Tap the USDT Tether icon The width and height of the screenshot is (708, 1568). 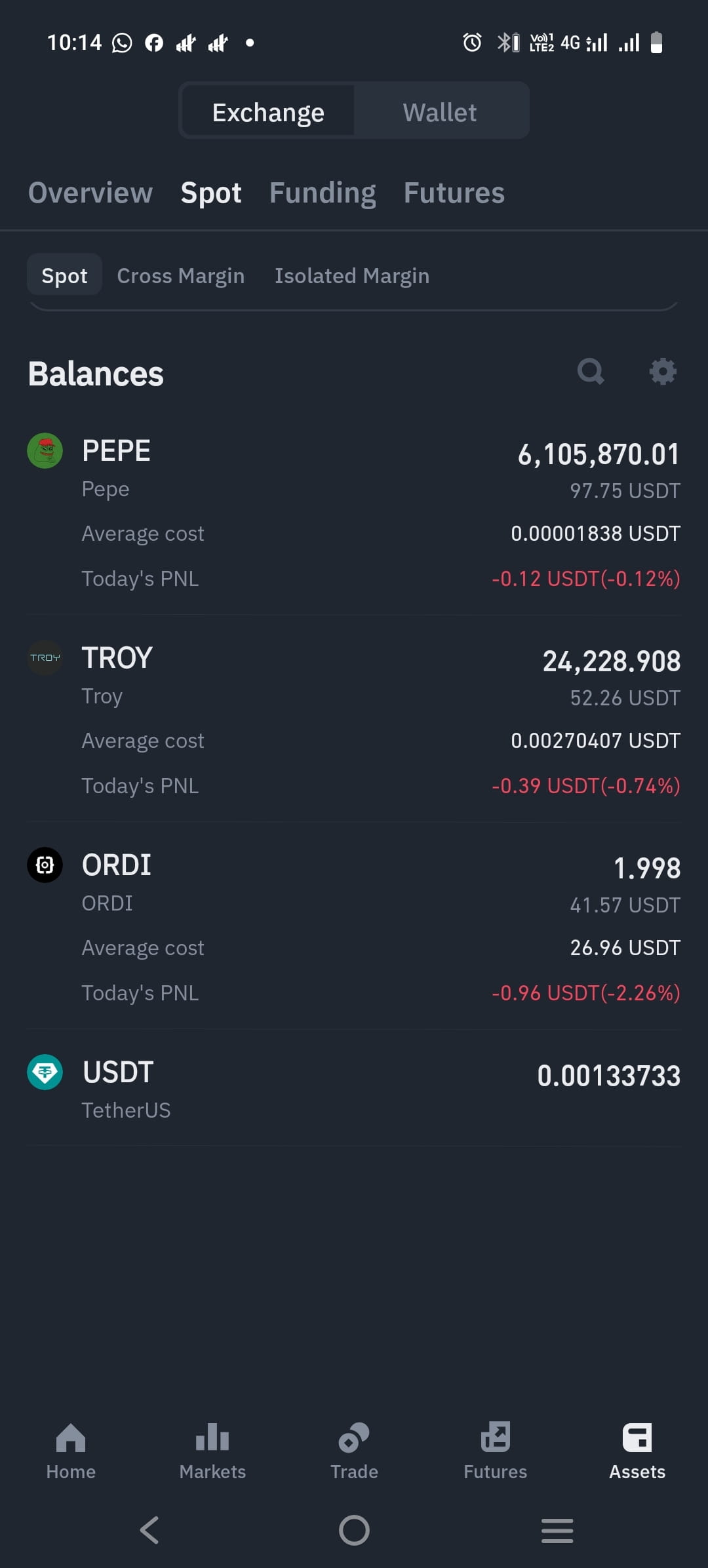coord(45,1072)
